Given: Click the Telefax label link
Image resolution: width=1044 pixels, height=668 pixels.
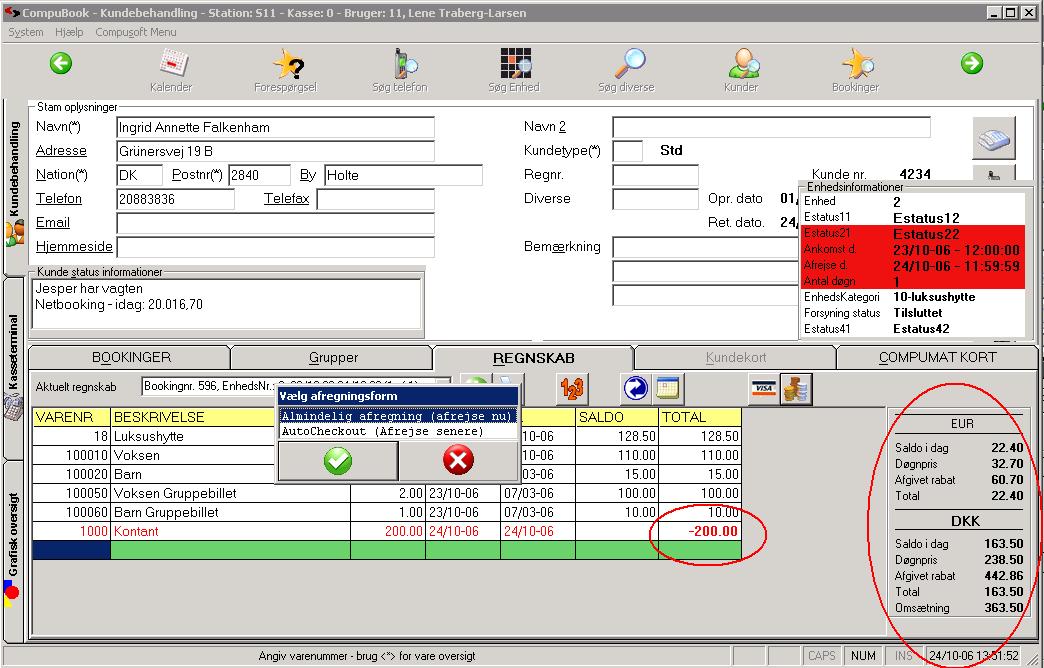Looking at the screenshot, I should pos(286,198).
